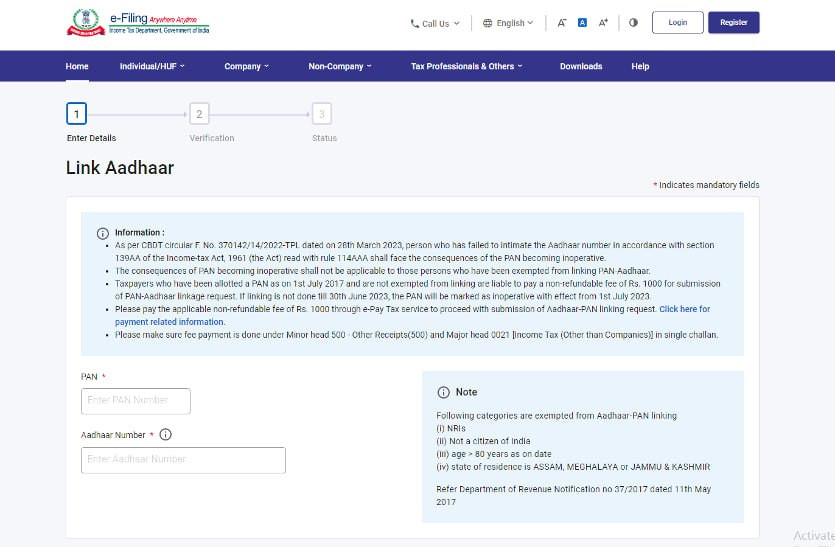Viewport: 835px width, 547px height.
Task: Click the Link Aadhaar heading
Action: (120, 168)
